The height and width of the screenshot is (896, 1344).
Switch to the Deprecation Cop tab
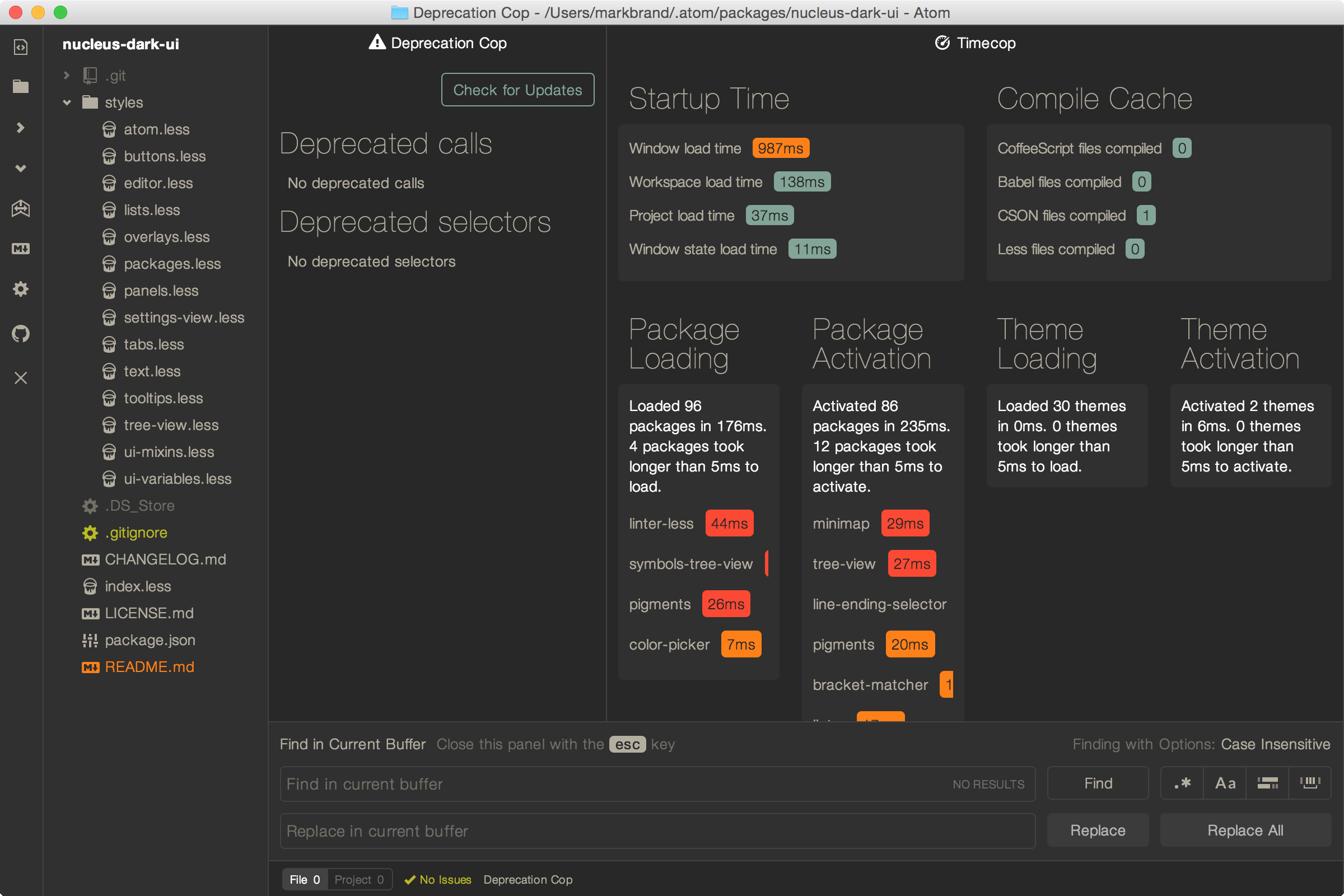pyautogui.click(x=437, y=43)
